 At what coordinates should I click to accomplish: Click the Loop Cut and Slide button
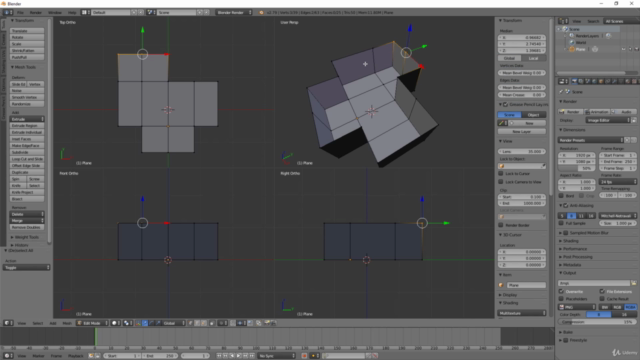point(27,159)
